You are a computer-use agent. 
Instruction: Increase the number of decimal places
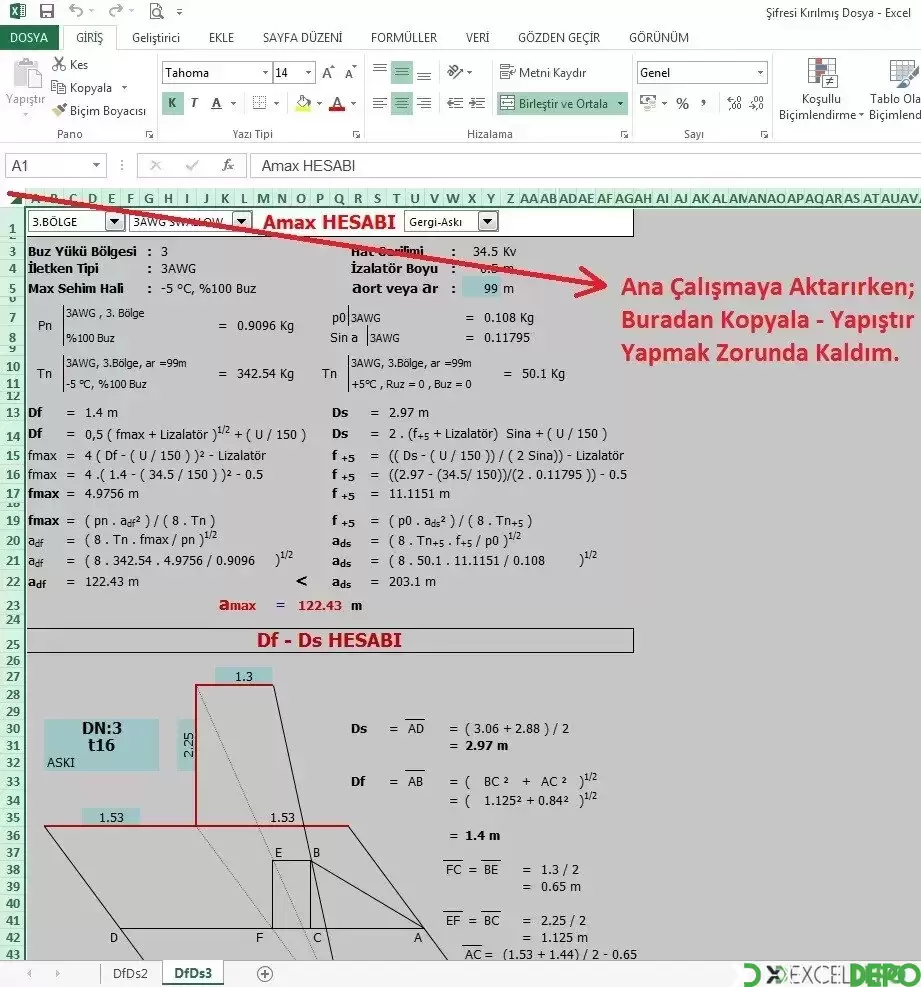[x=734, y=103]
